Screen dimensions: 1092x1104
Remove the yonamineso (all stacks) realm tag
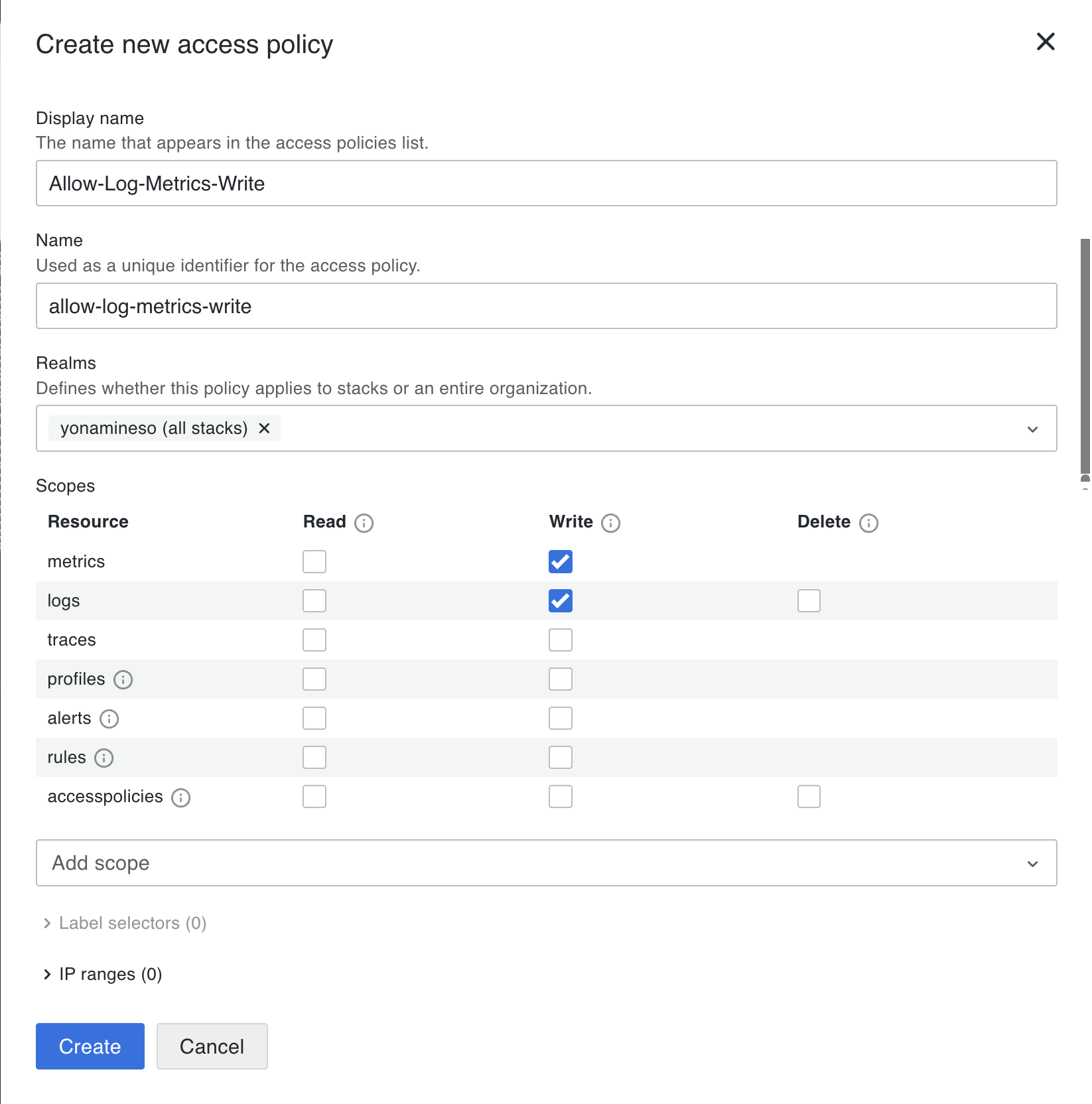pos(264,429)
